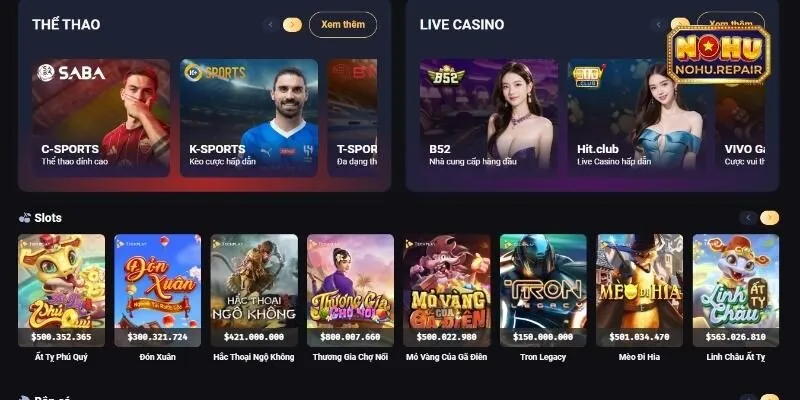Select the Linh Châu Ất Tỵ title link

(736, 357)
